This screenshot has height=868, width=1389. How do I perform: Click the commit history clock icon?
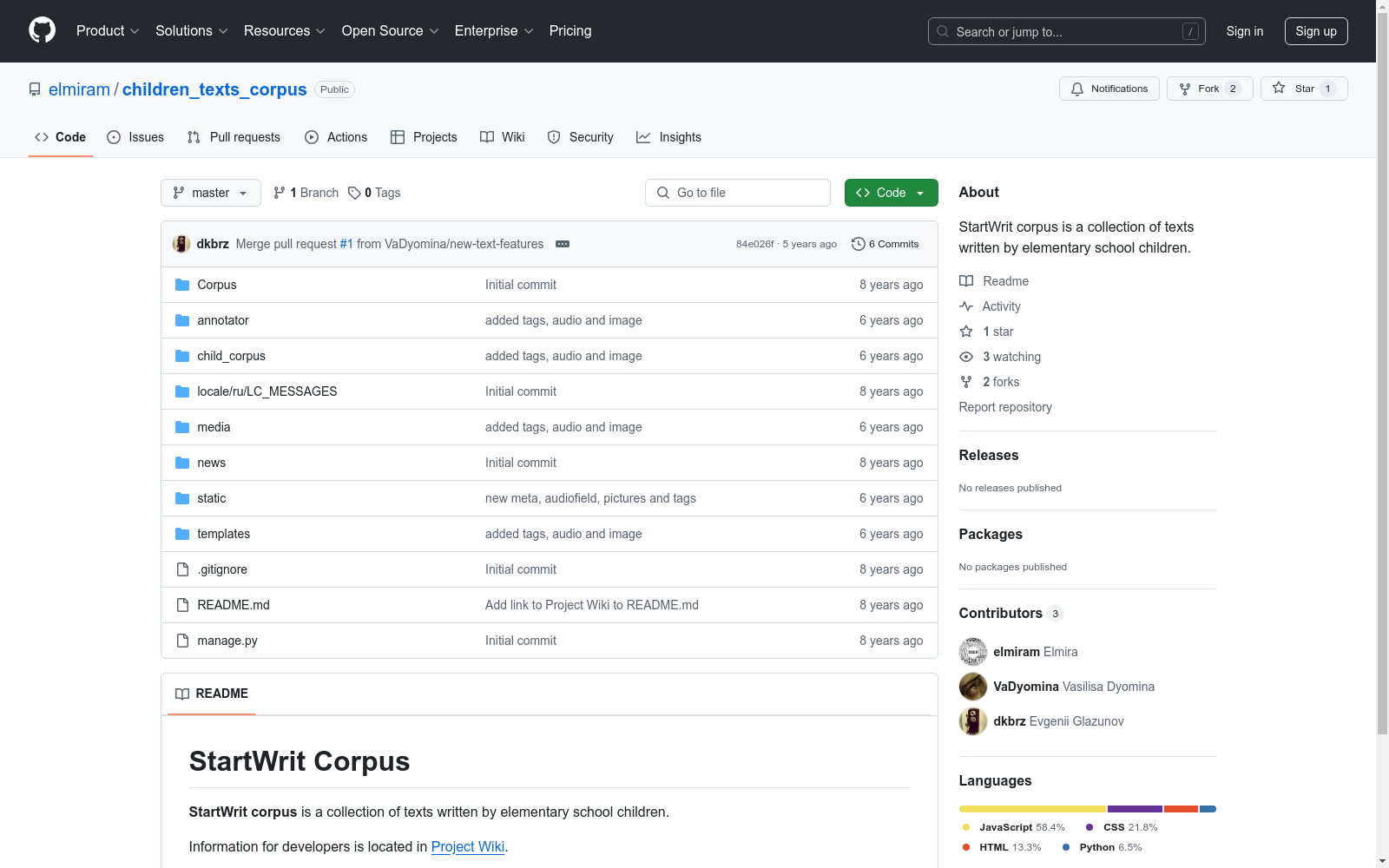(x=859, y=244)
